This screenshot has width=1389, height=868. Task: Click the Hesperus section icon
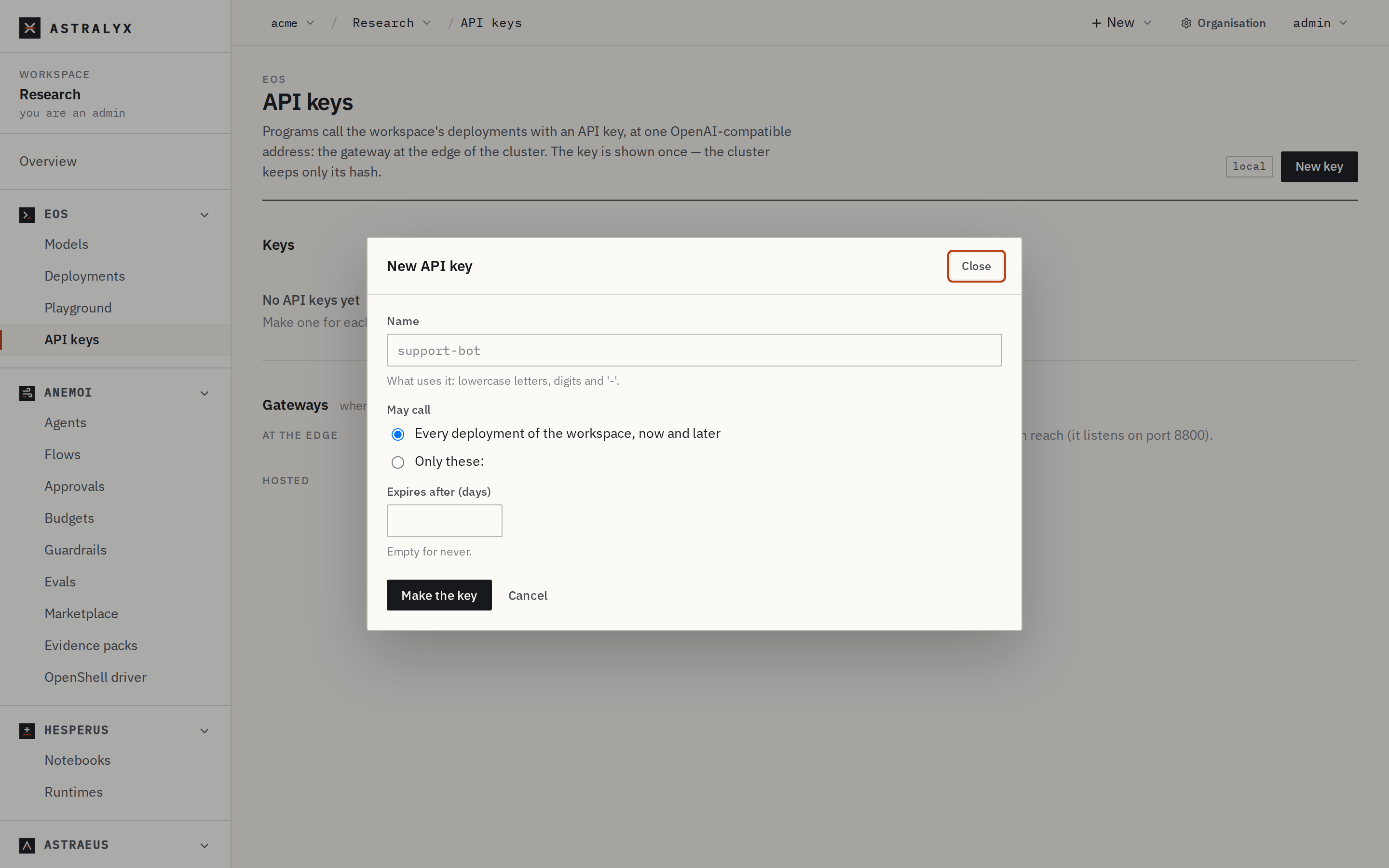[x=27, y=731]
